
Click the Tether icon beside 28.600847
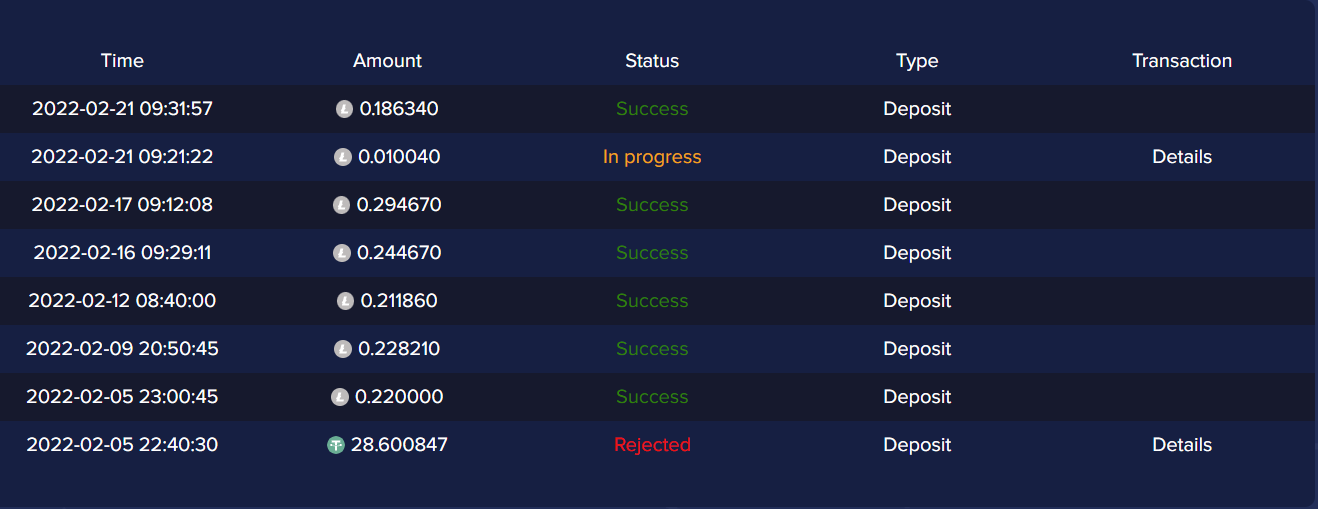(x=336, y=445)
